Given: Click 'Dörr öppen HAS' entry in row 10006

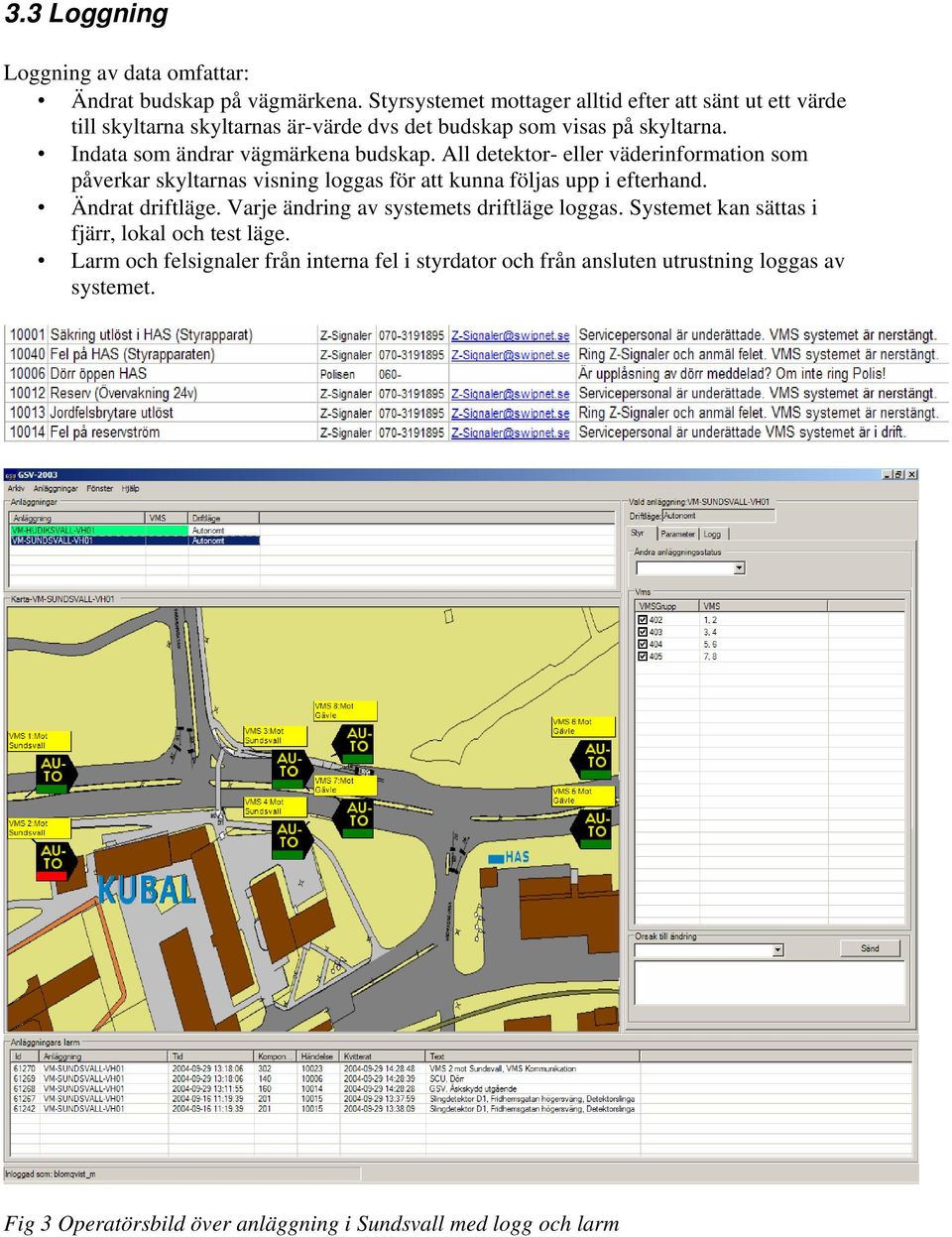Looking at the screenshot, I should 98,374.
